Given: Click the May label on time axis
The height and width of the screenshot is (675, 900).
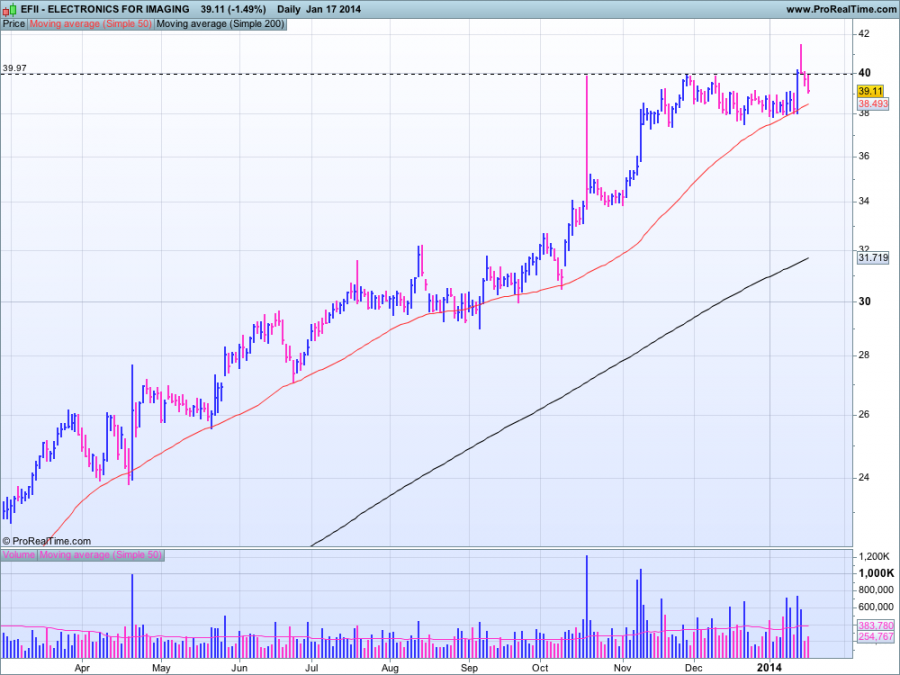Looking at the screenshot, I should pyautogui.click(x=161, y=668).
